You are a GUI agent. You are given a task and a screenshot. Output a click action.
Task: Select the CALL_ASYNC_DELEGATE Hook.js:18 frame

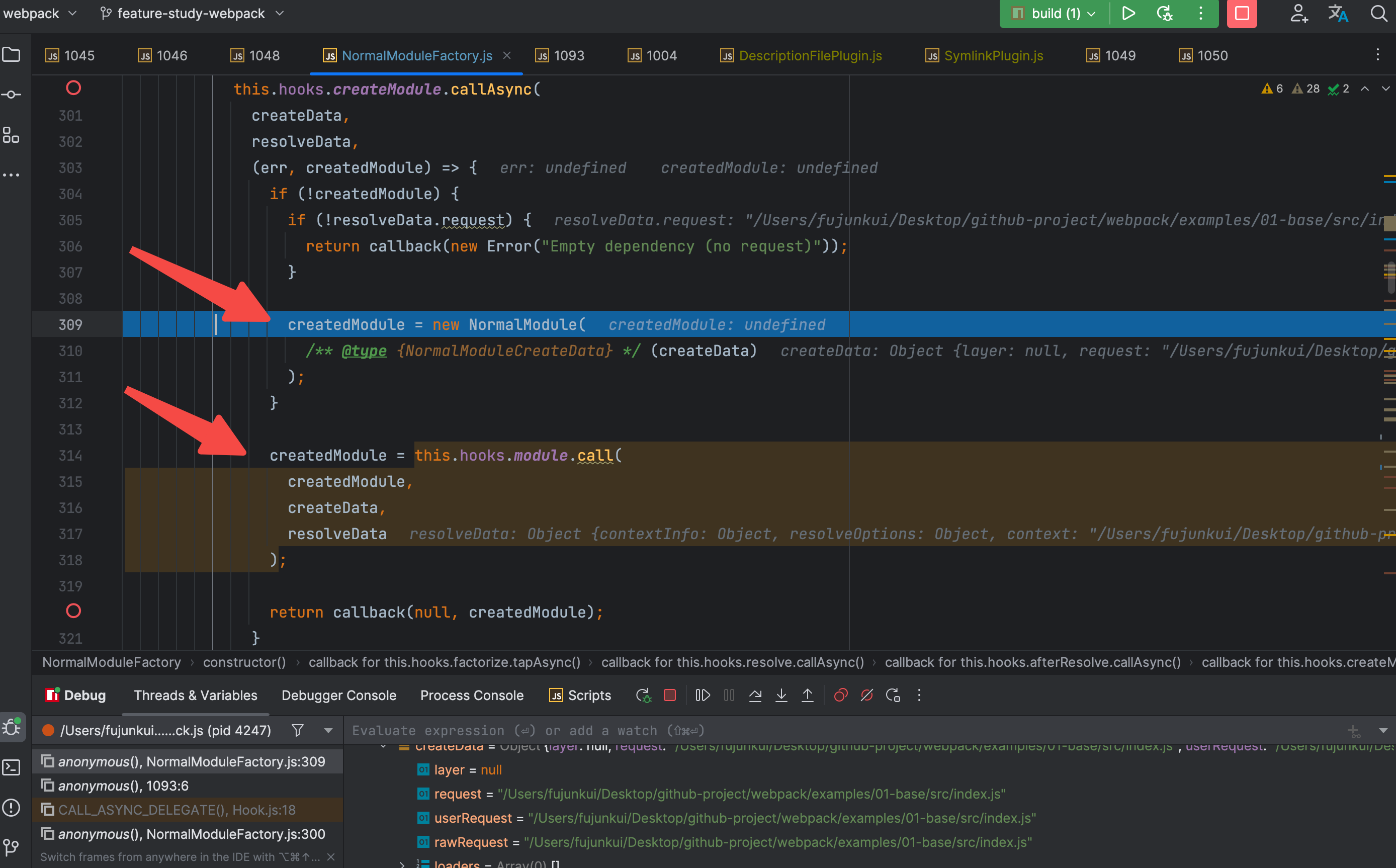click(x=177, y=810)
